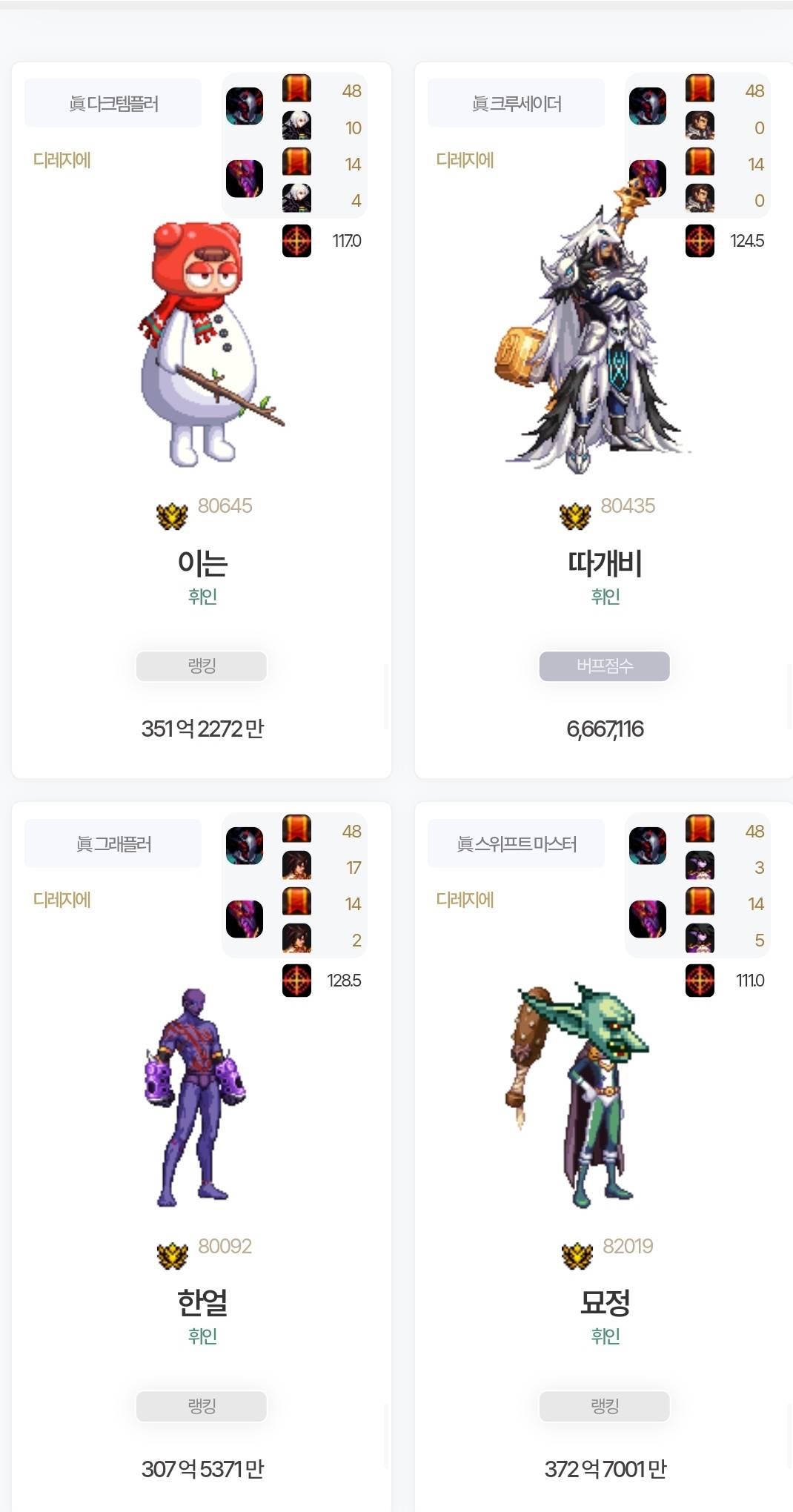Image resolution: width=793 pixels, height=1512 pixels.
Task: Click the red-hat snowman avatar of 이는
Action: pos(211,344)
